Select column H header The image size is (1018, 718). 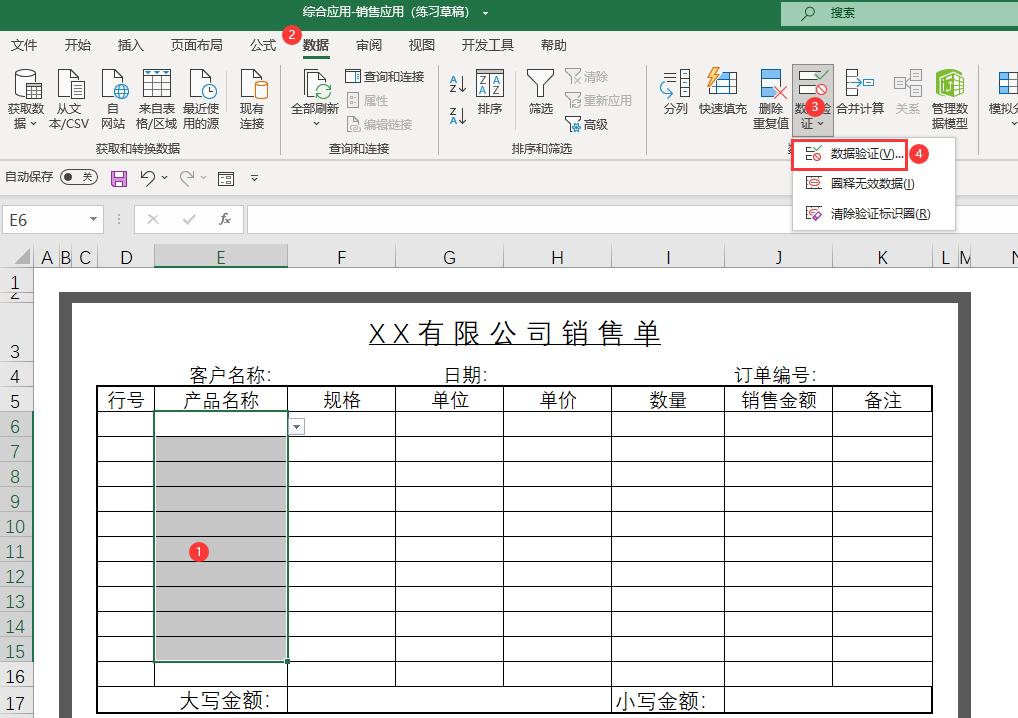click(557, 257)
